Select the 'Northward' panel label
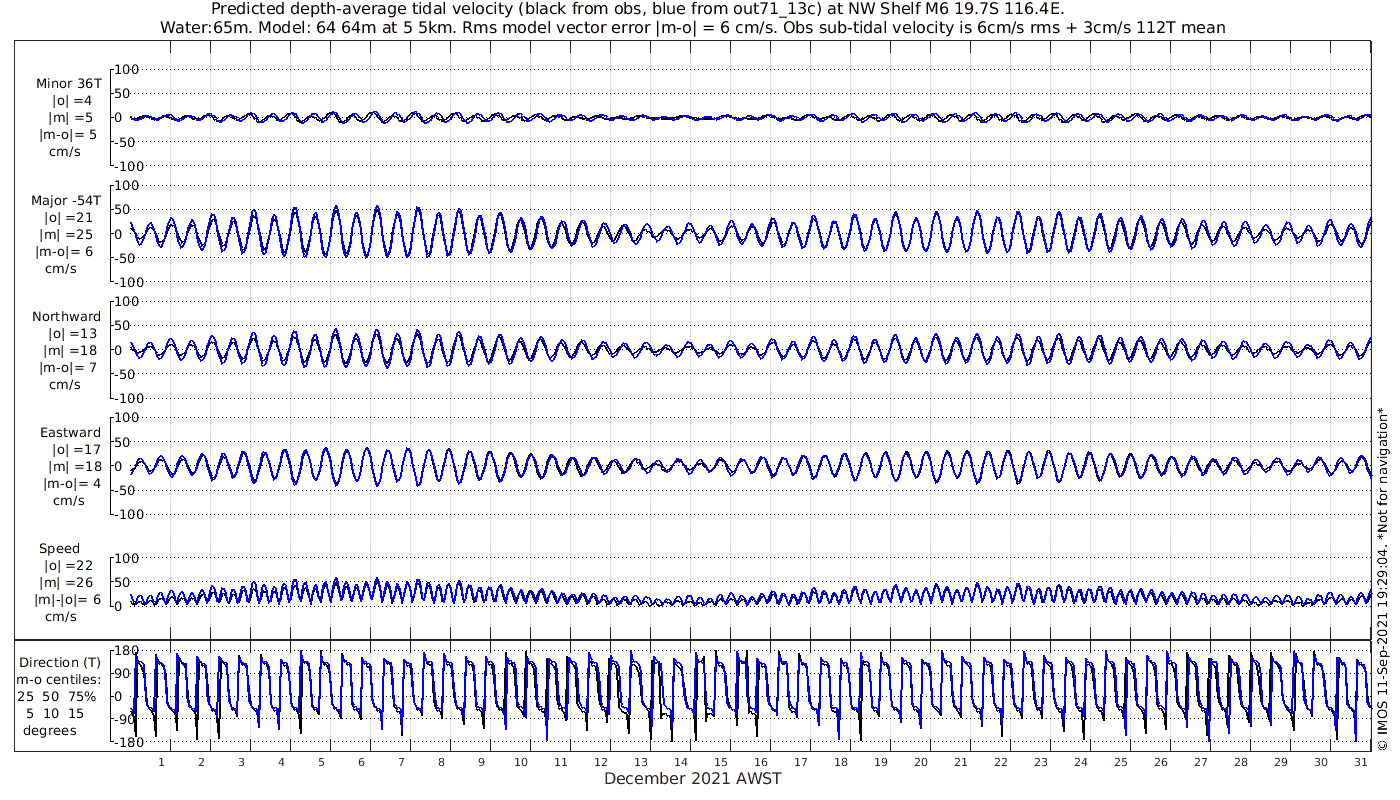 (x=67, y=317)
